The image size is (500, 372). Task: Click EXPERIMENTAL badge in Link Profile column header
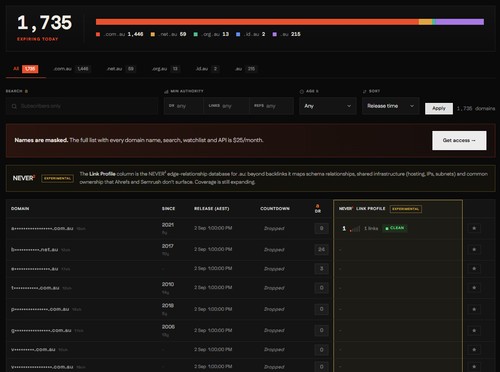pyautogui.click(x=406, y=209)
